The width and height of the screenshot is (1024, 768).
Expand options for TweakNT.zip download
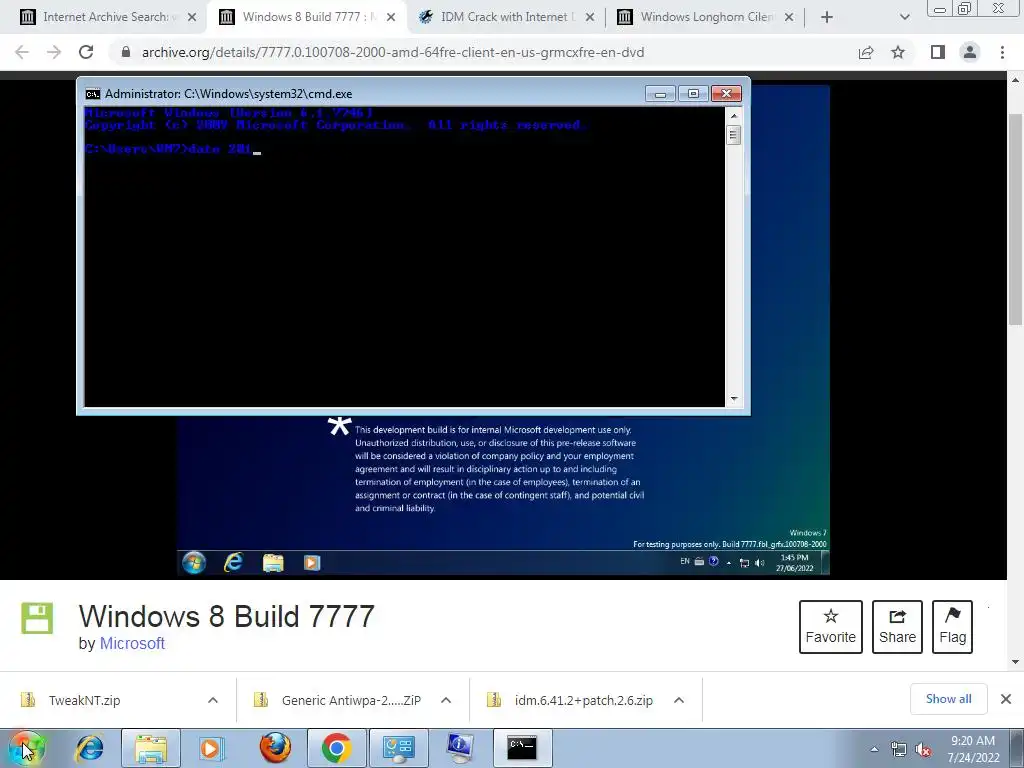pos(213,700)
